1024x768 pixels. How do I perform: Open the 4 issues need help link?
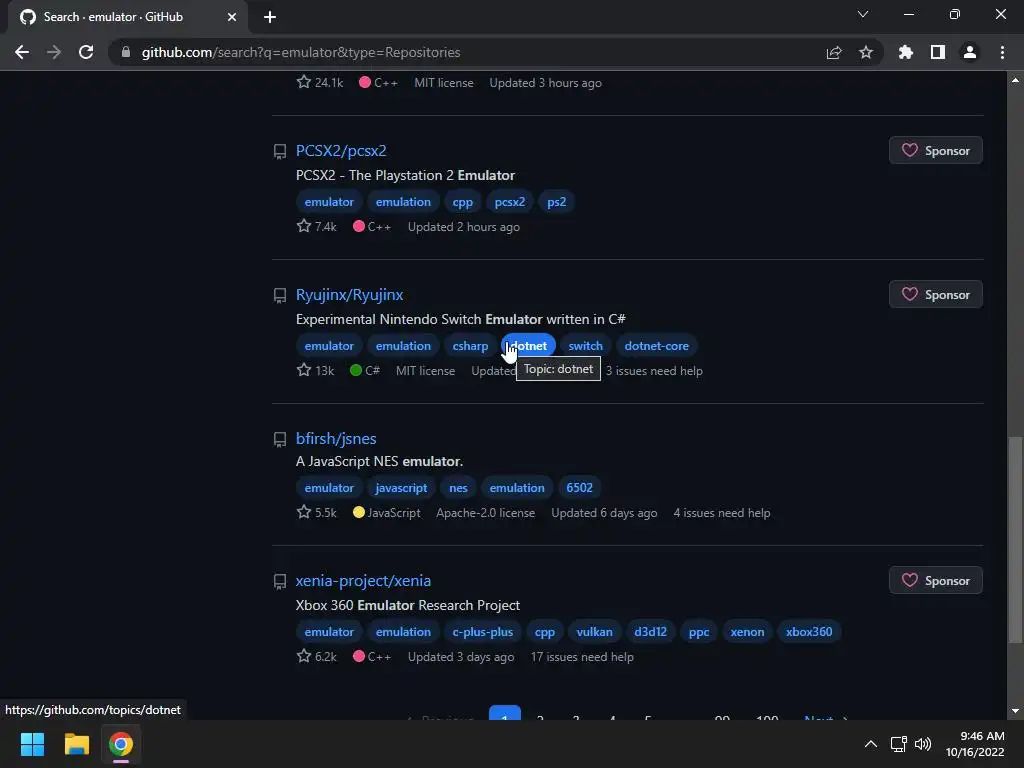(722, 513)
